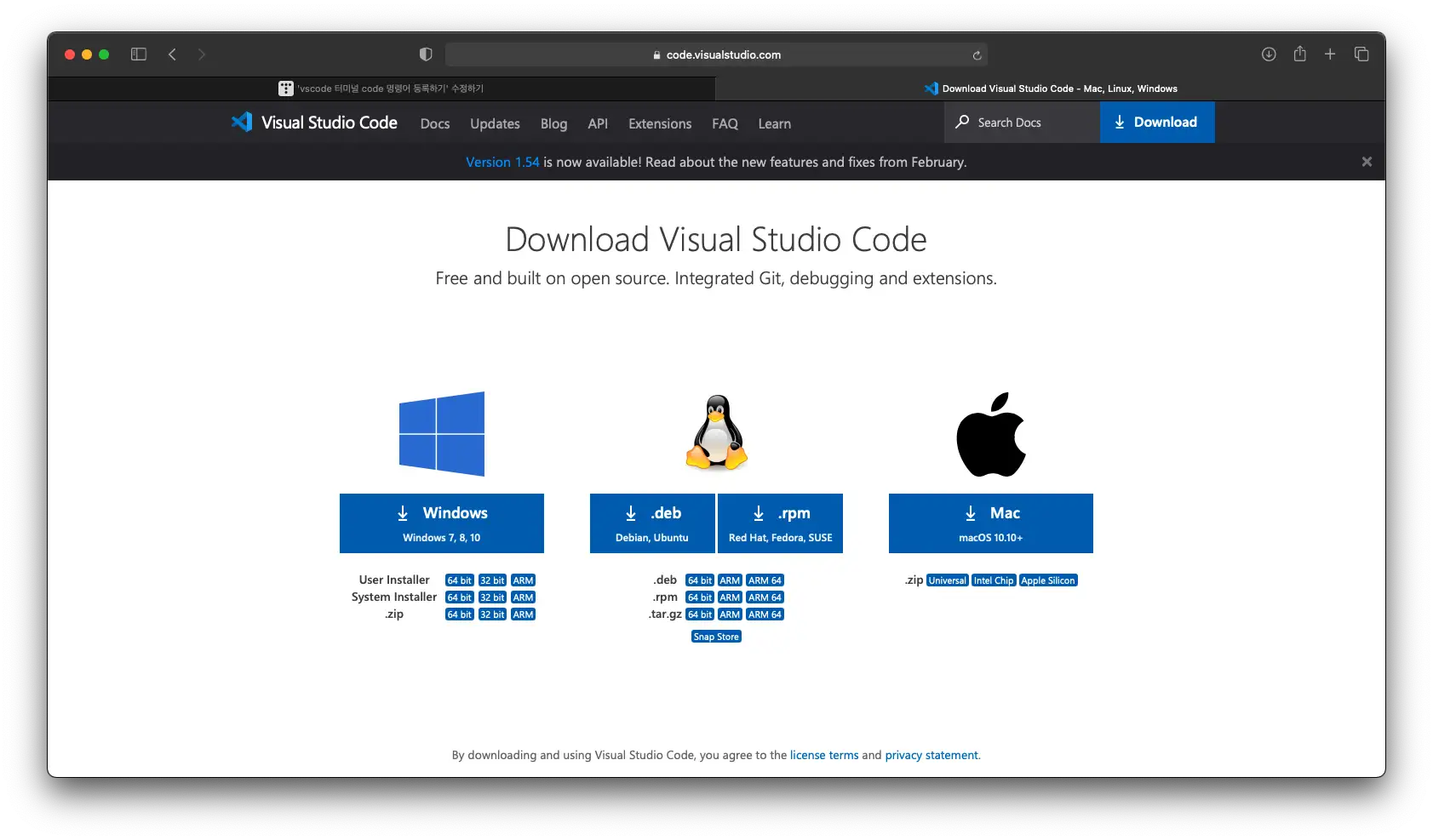Image resolution: width=1433 pixels, height=840 pixels.
Task: Click the Linux Tux penguin image
Action: click(717, 432)
